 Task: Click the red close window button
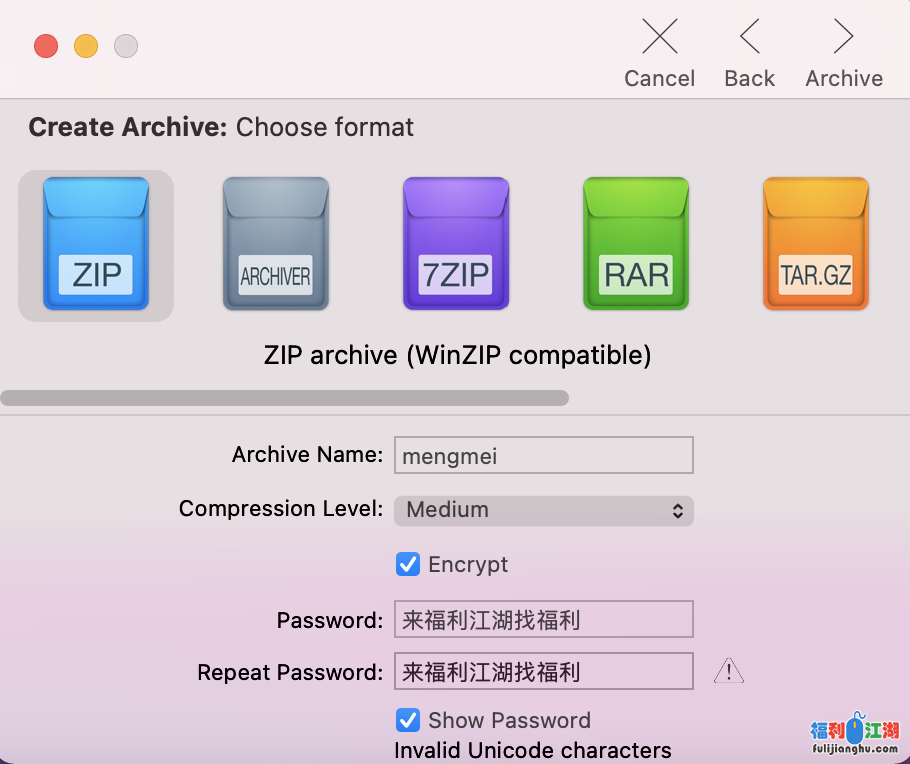[46, 46]
